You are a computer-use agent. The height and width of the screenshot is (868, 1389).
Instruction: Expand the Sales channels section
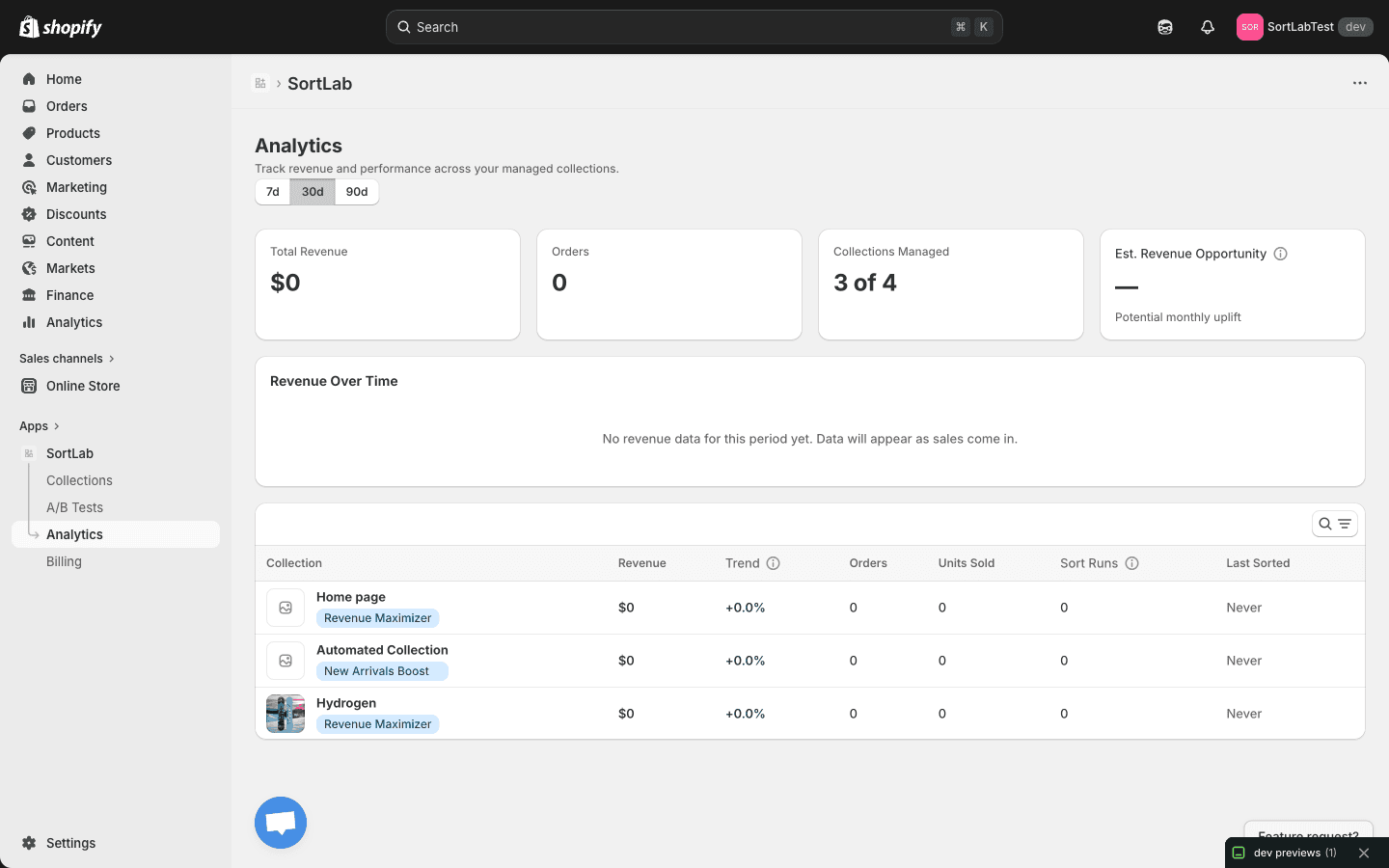tap(67, 358)
